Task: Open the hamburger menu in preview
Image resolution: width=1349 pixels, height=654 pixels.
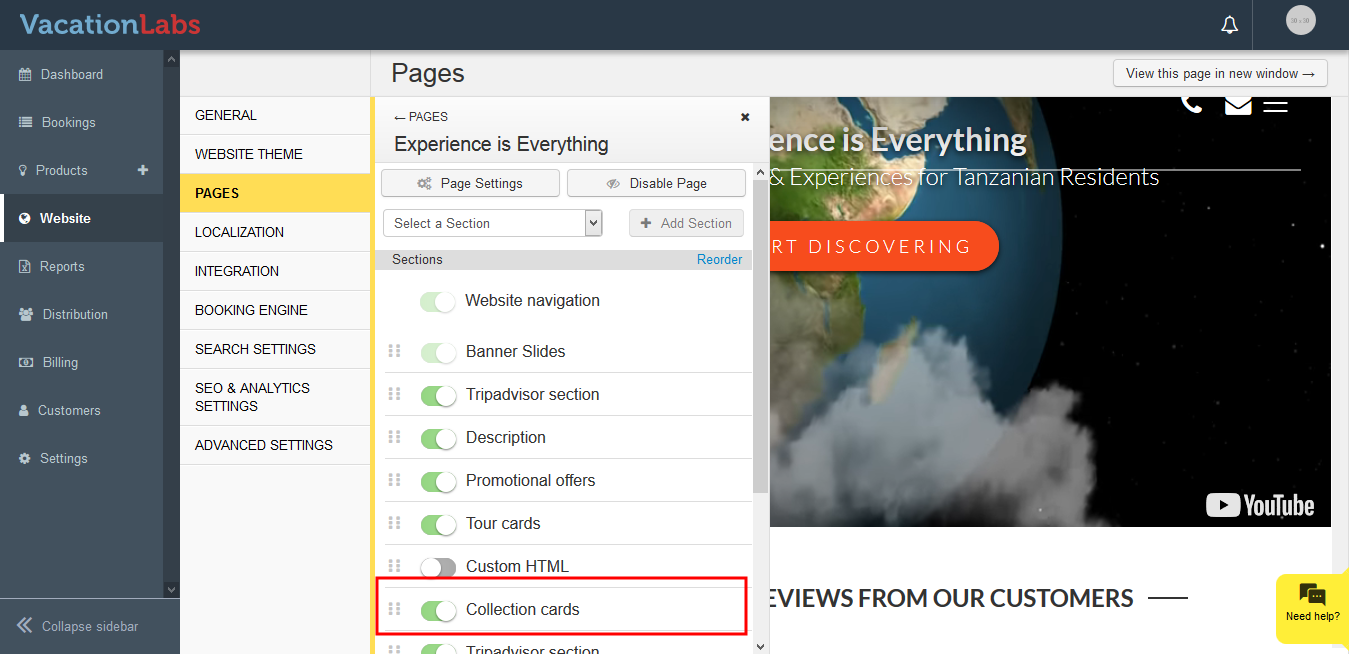Action: point(1275,104)
